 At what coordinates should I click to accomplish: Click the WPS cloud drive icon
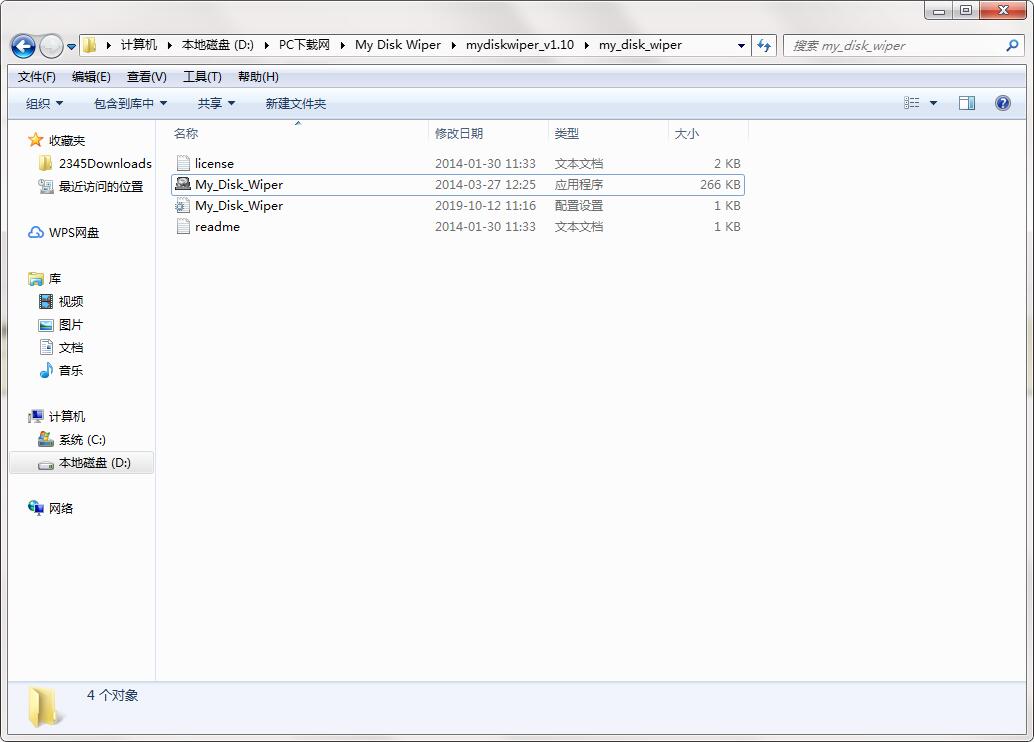pyautogui.click(x=36, y=232)
